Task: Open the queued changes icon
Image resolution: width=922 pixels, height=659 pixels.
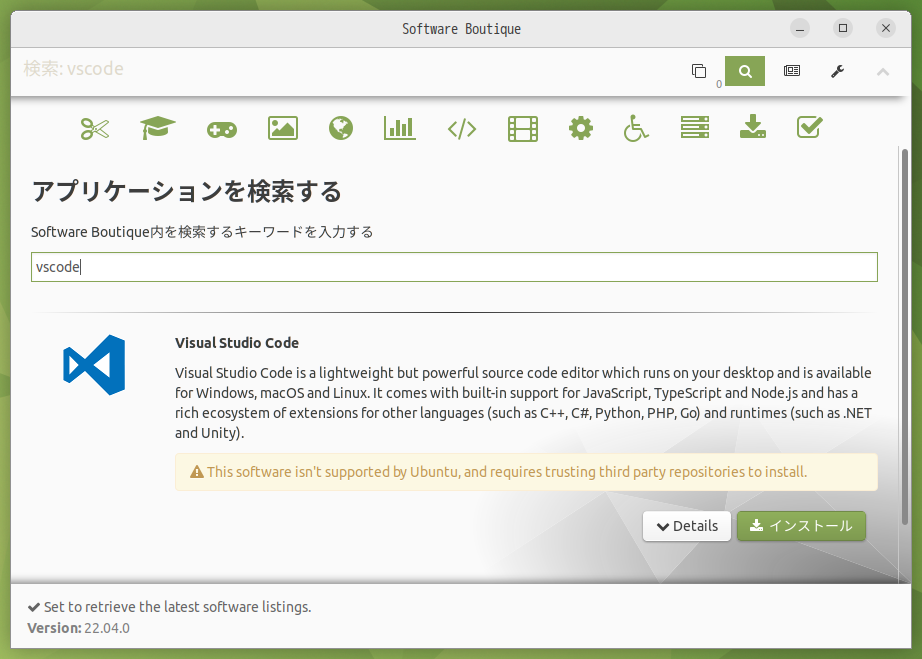Action: tap(699, 71)
